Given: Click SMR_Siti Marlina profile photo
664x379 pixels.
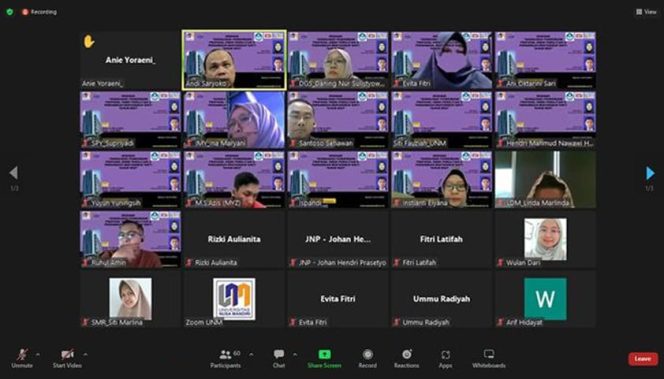Looking at the screenshot, I should coord(130,299).
